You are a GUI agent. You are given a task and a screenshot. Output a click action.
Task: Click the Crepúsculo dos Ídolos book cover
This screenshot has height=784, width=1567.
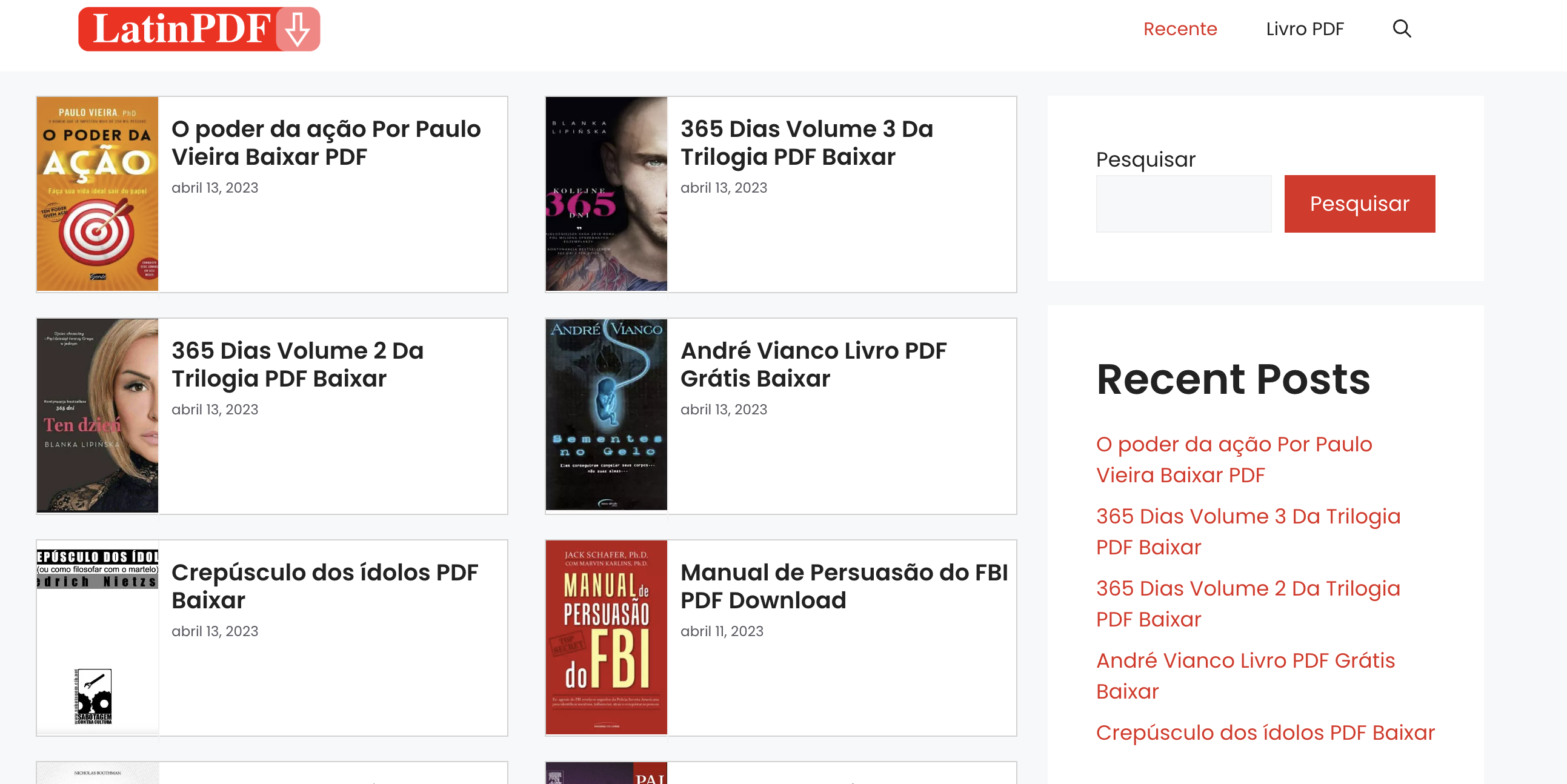tap(98, 637)
